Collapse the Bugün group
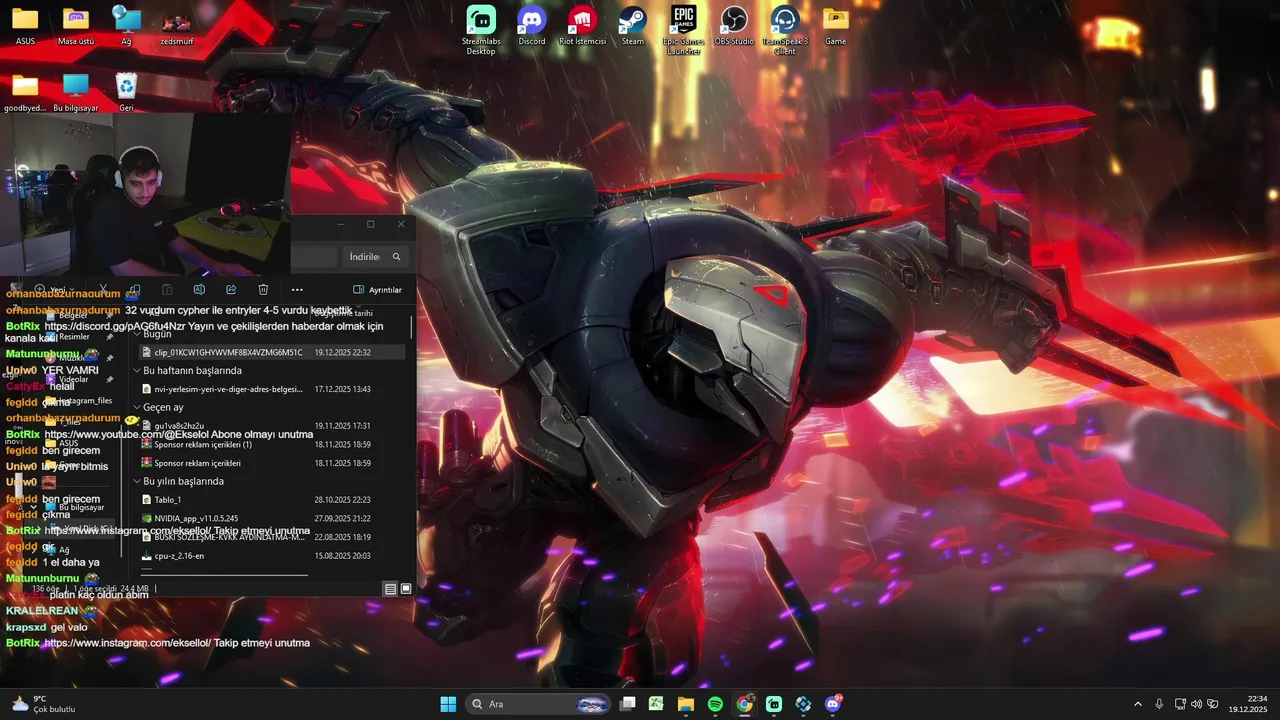Image resolution: width=1280 pixels, height=720 pixels. coord(137,334)
